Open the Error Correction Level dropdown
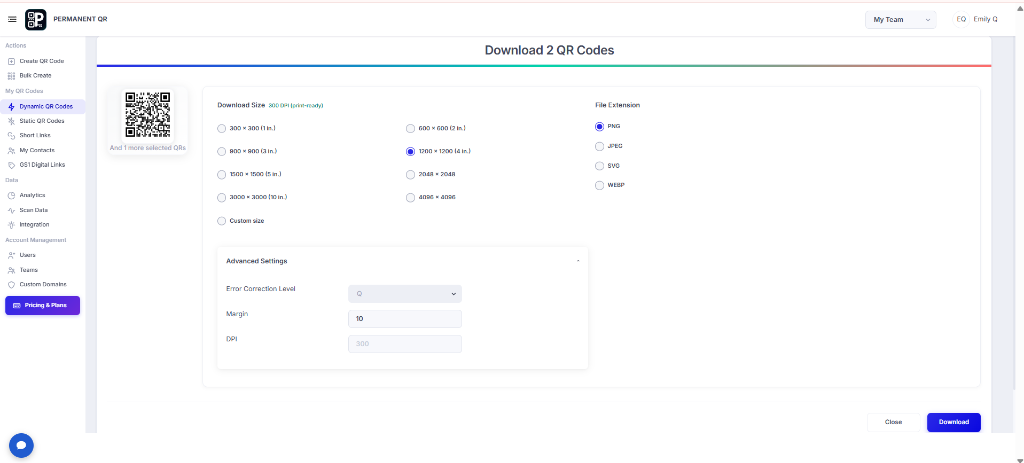This screenshot has height=463, width=1024. coord(405,294)
